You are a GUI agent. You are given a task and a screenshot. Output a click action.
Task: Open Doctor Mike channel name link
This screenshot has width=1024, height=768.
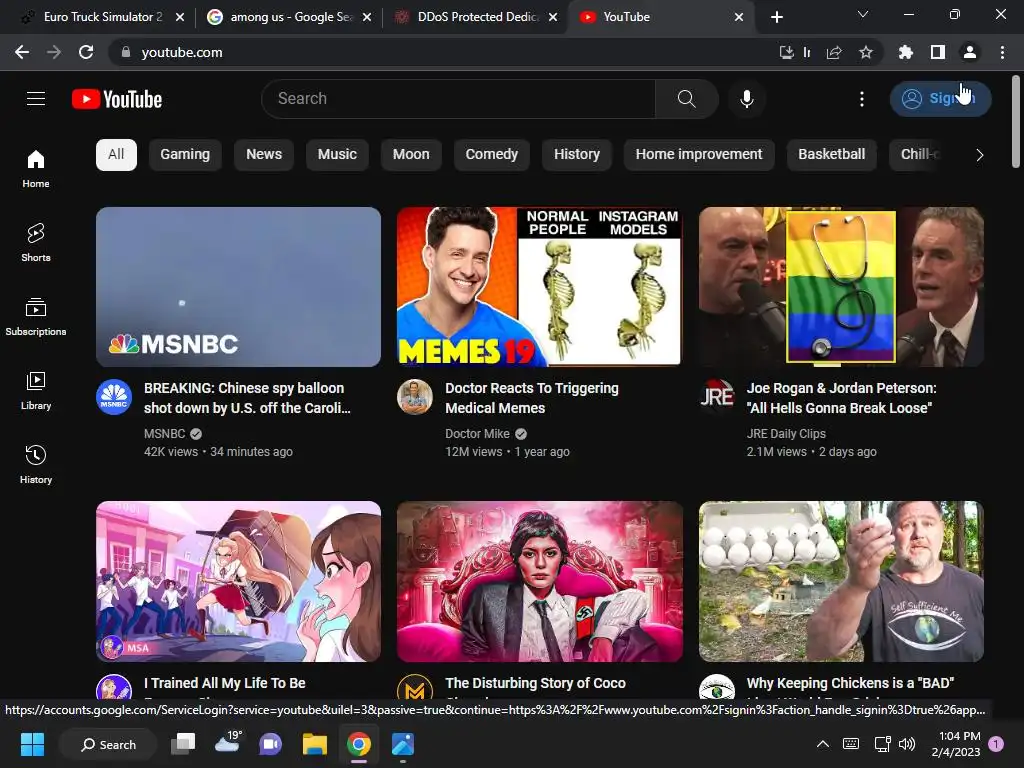(x=477, y=434)
